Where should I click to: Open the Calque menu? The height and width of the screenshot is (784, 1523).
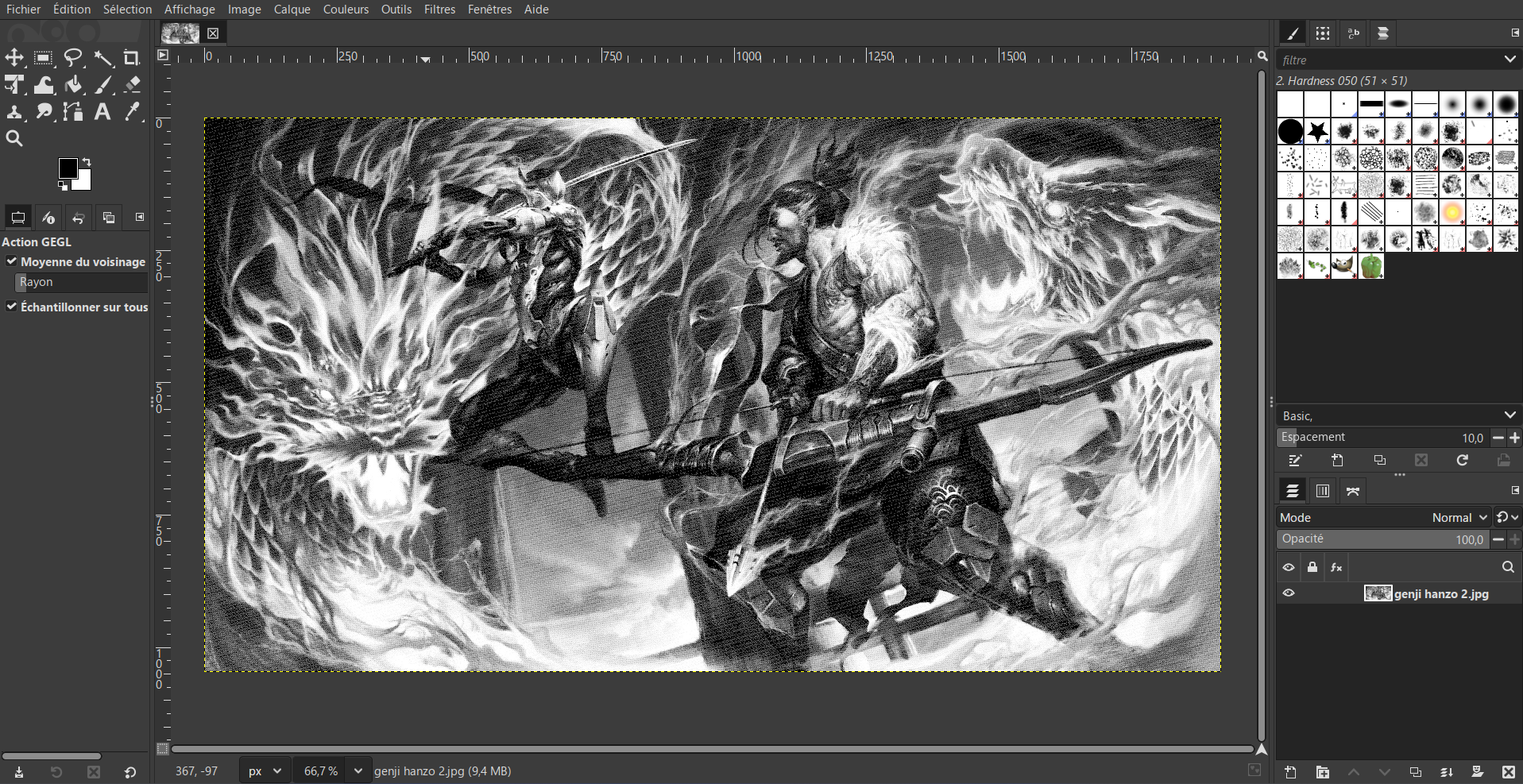click(292, 10)
